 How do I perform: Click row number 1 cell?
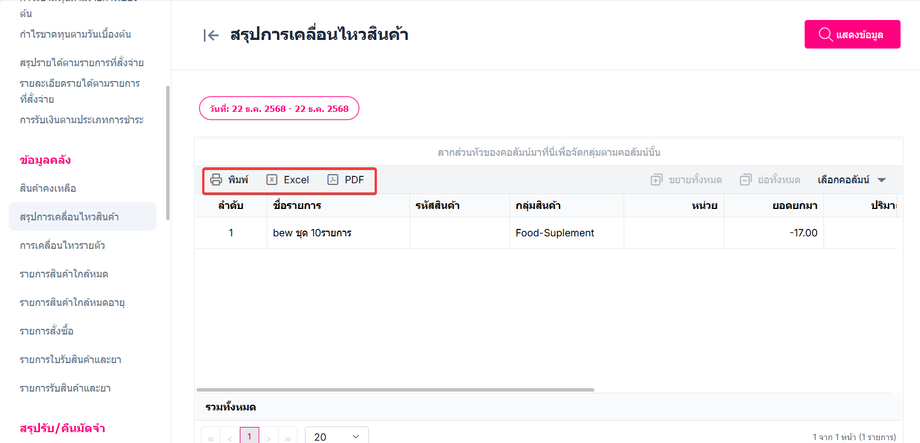pyautogui.click(x=231, y=233)
